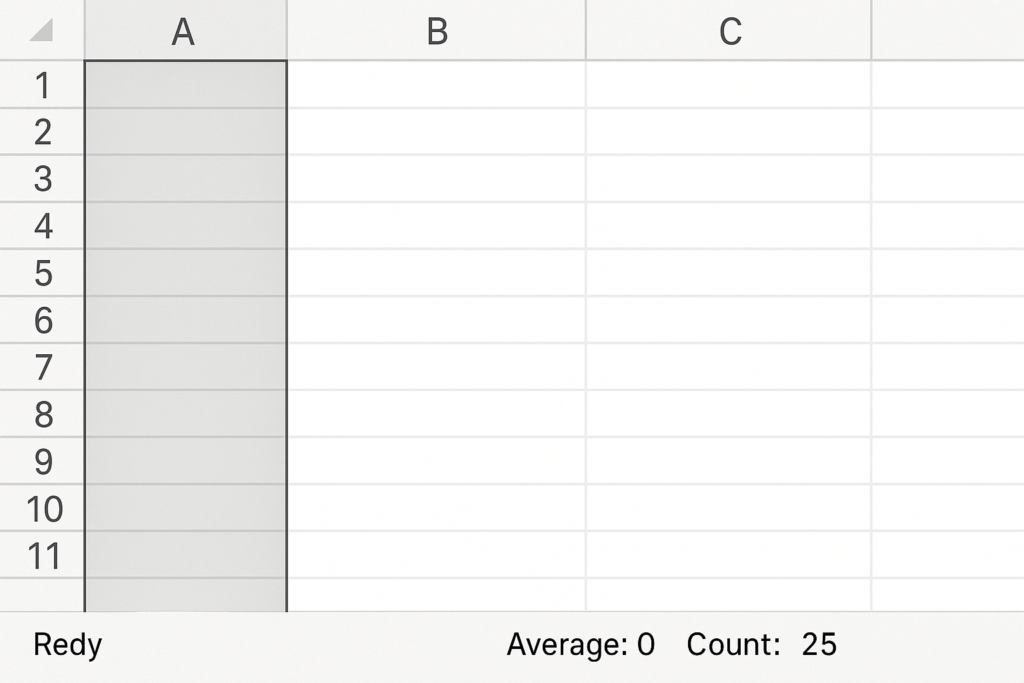Screen dimensions: 1024x683
Task: Select column A header
Action: [x=185, y=31]
